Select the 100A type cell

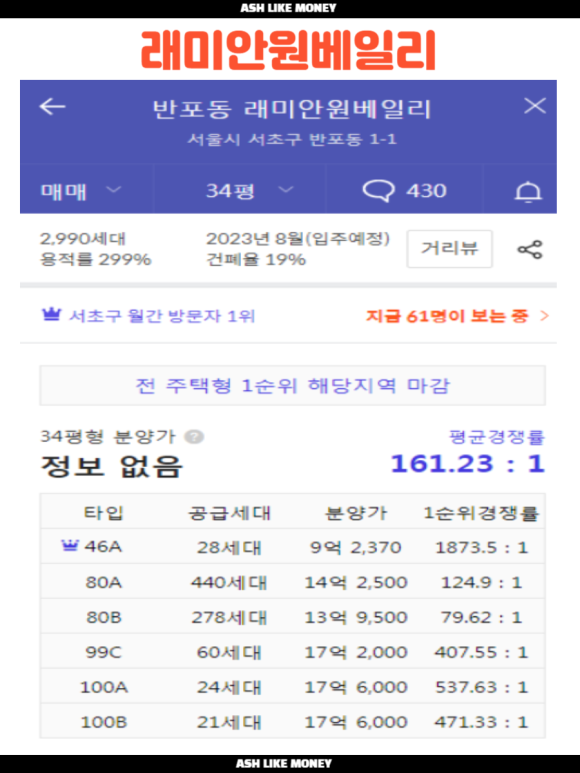pyautogui.click(x=104, y=687)
